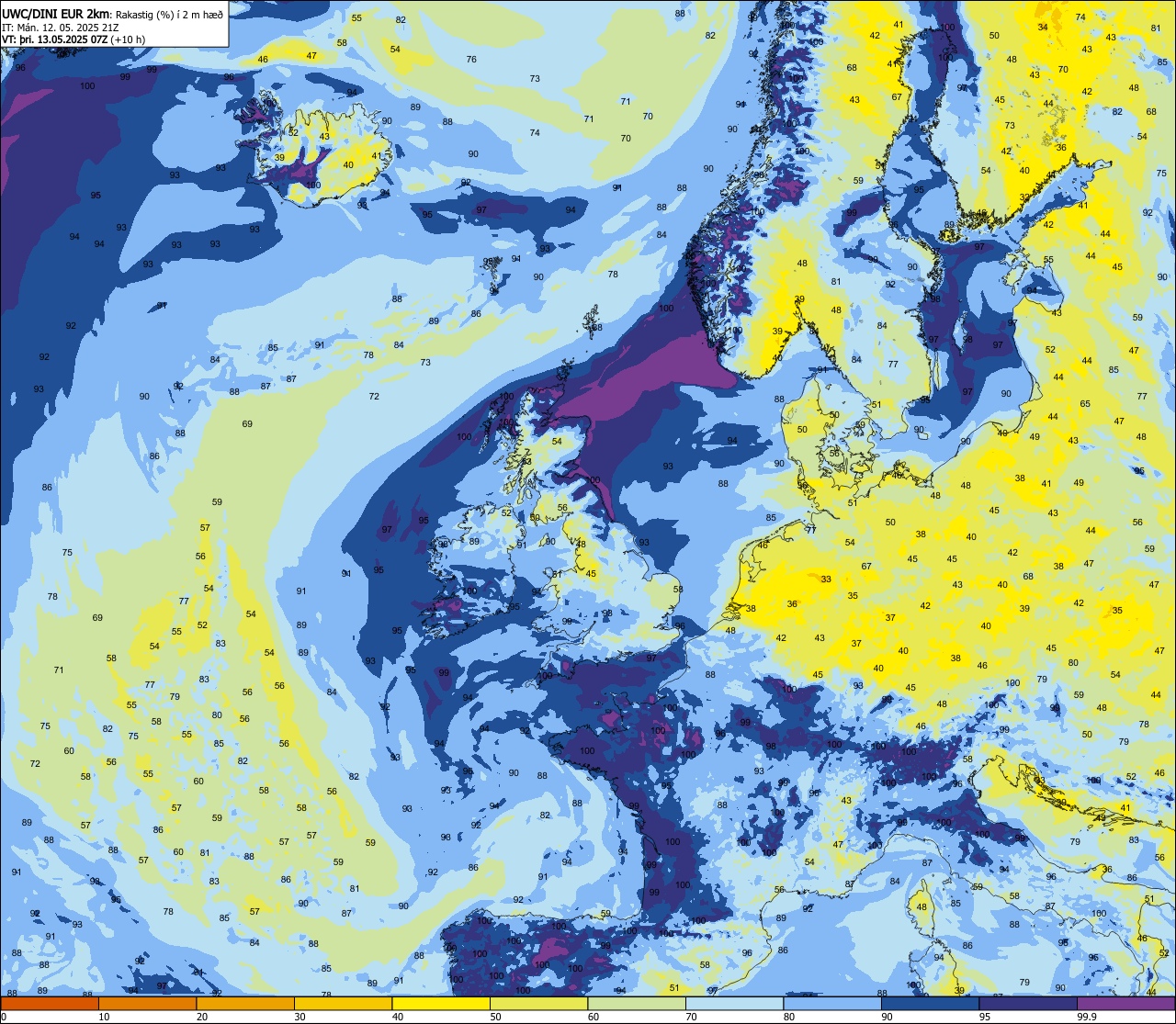Click the legend tick label '20'
Image resolution: width=1176 pixels, height=1024 pixels.
tap(202, 1017)
